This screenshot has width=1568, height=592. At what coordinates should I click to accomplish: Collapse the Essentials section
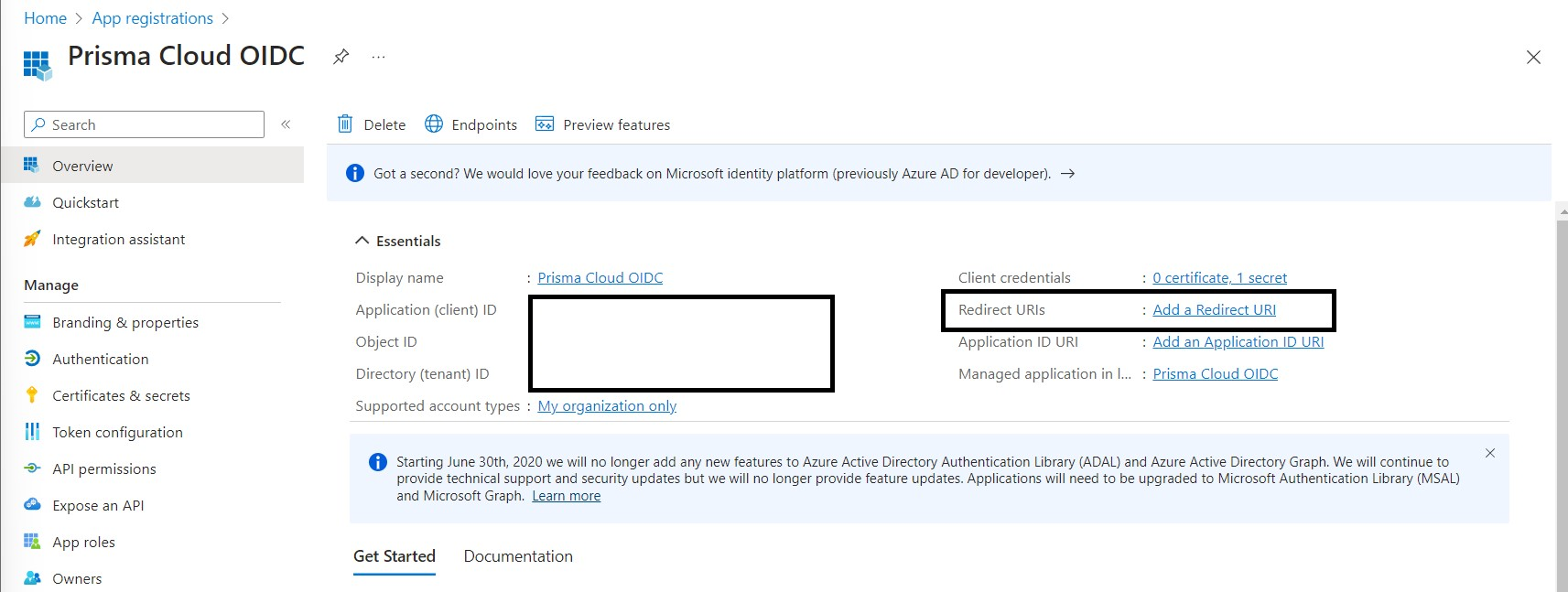click(362, 241)
